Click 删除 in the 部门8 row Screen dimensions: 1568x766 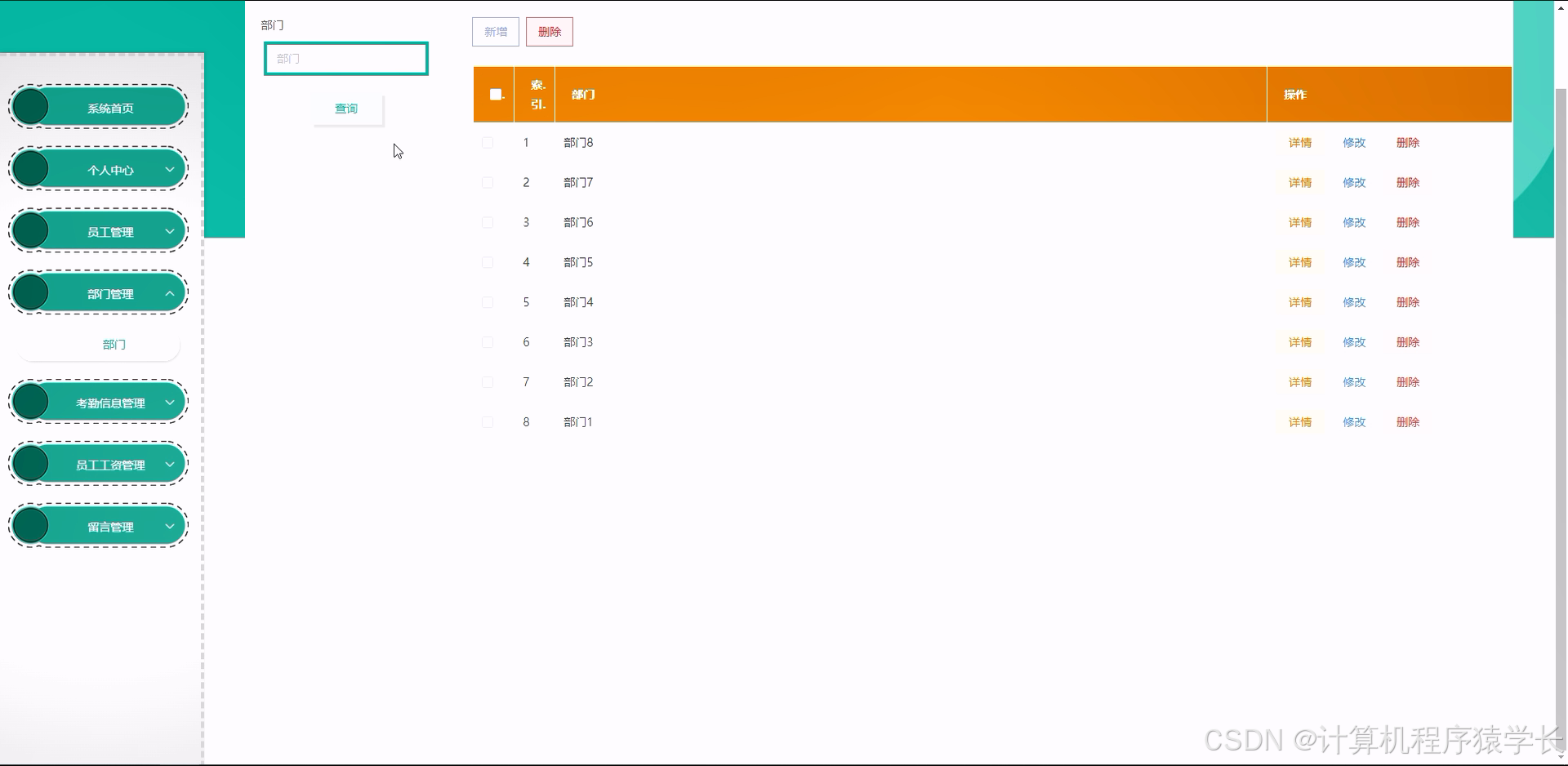pos(1408,143)
